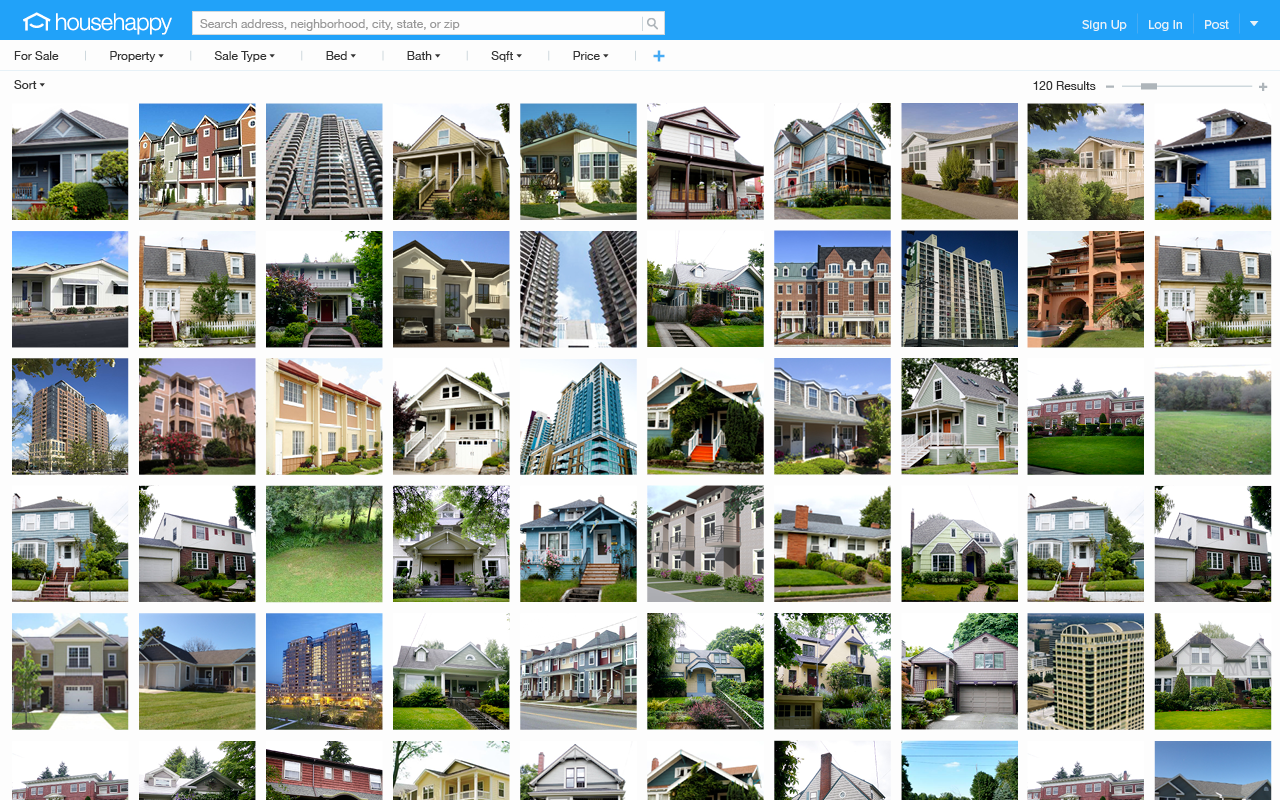This screenshot has height=800, width=1280.
Task: Open the Sqft filter dropdown
Action: [506, 56]
